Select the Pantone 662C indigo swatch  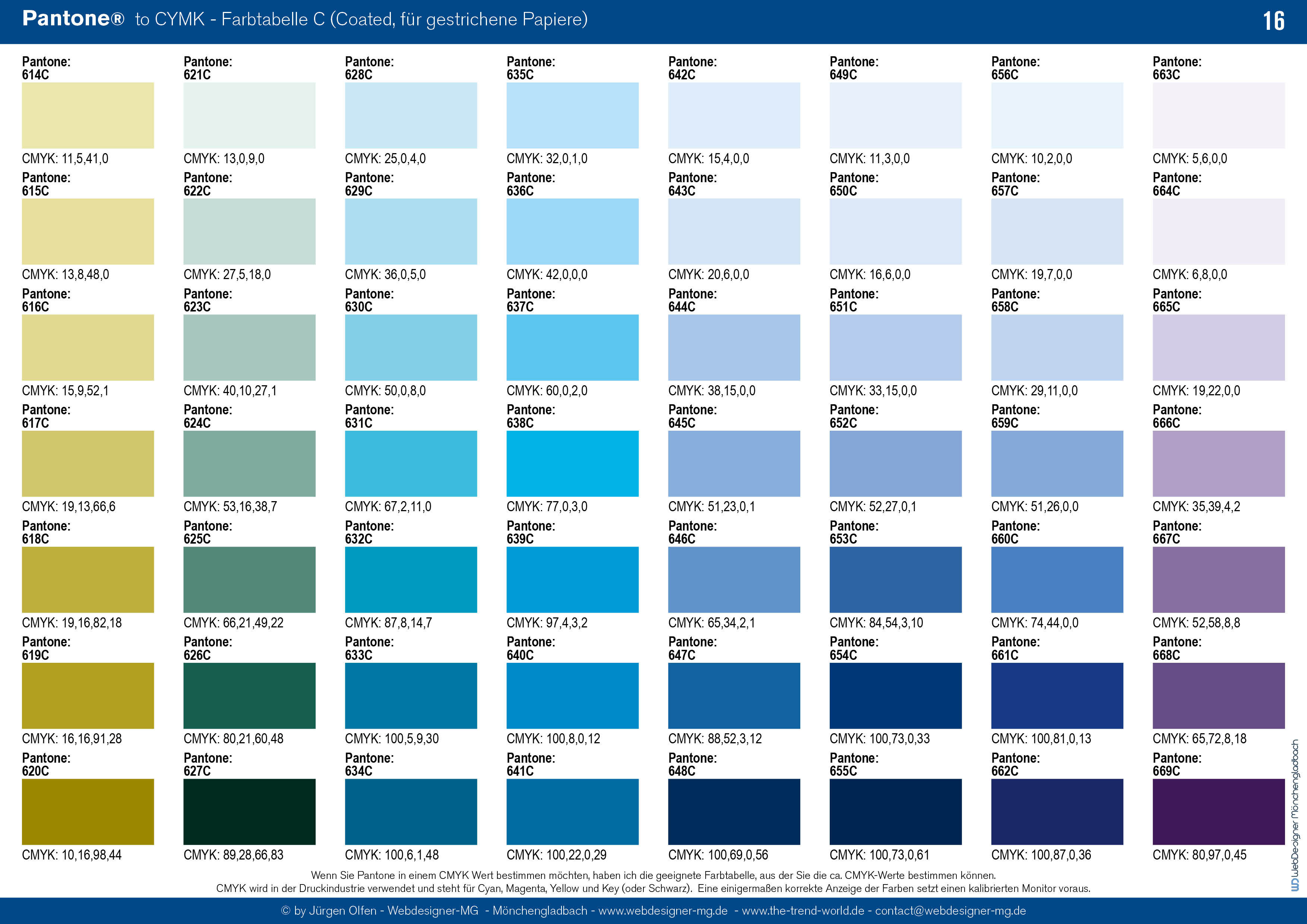coord(1057,812)
